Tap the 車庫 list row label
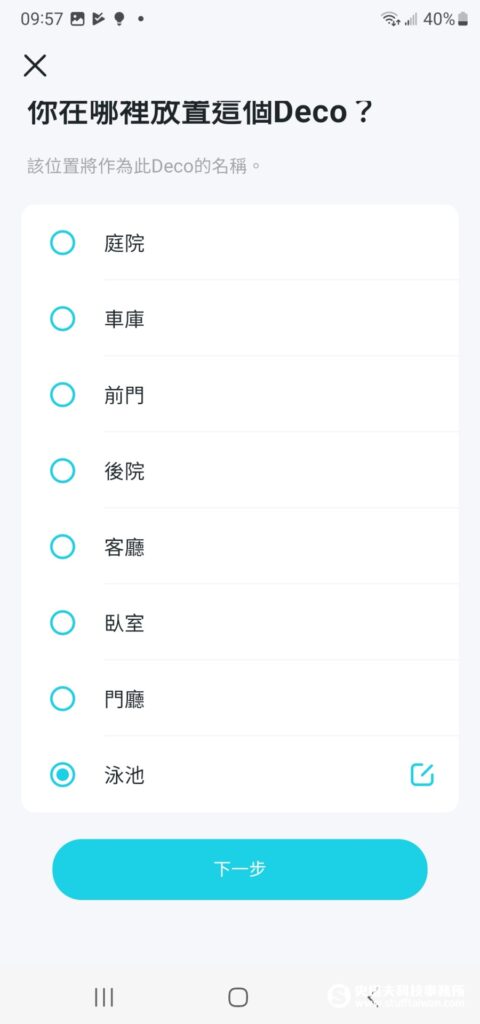The image size is (480, 1024). [x=124, y=319]
